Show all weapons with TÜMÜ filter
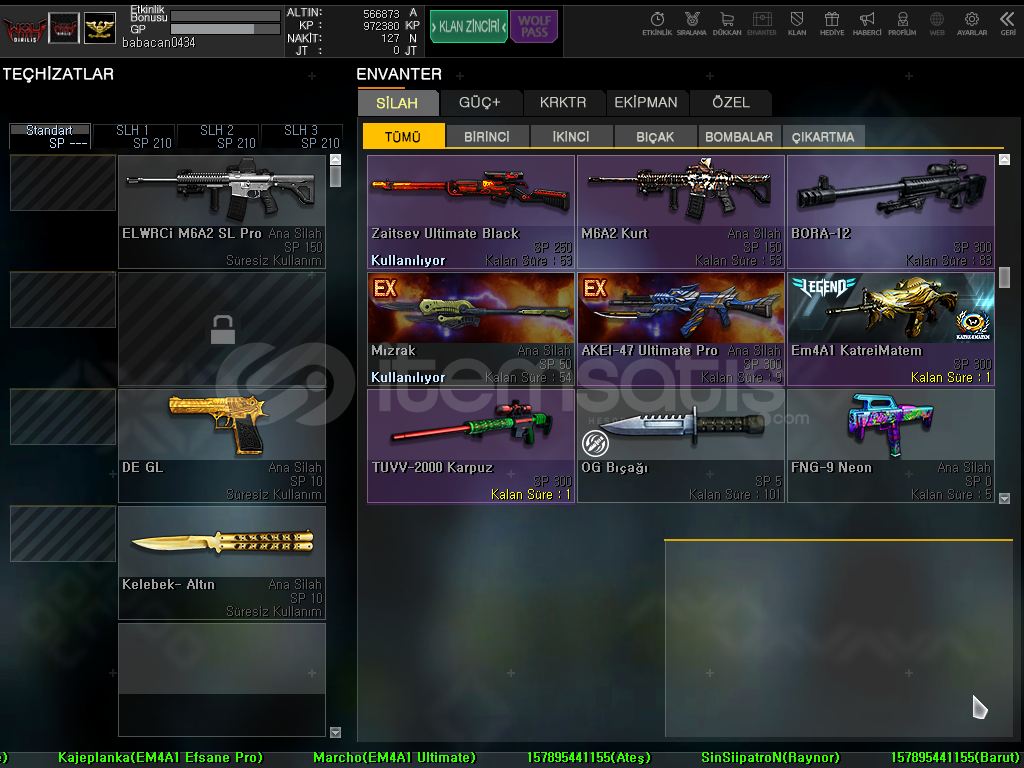1024x768 pixels. (403, 136)
